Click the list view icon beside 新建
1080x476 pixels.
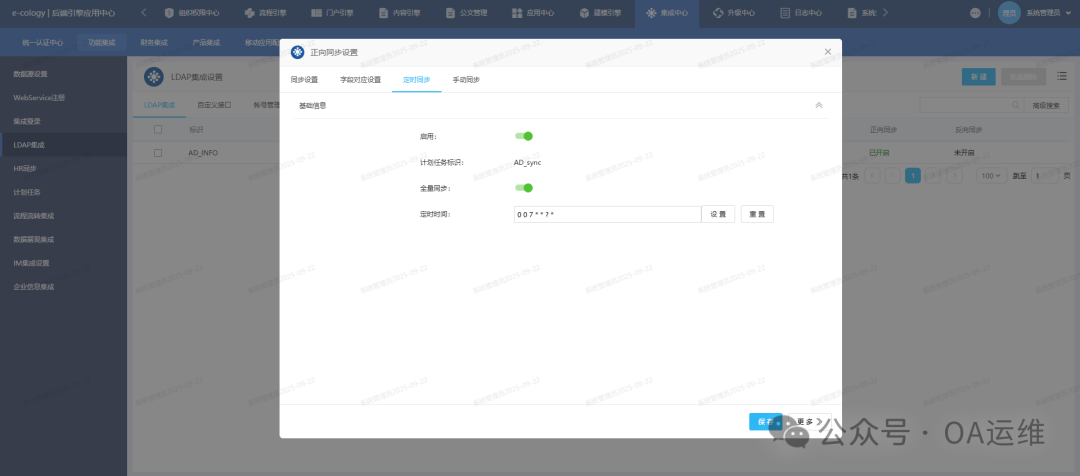(x=1061, y=77)
